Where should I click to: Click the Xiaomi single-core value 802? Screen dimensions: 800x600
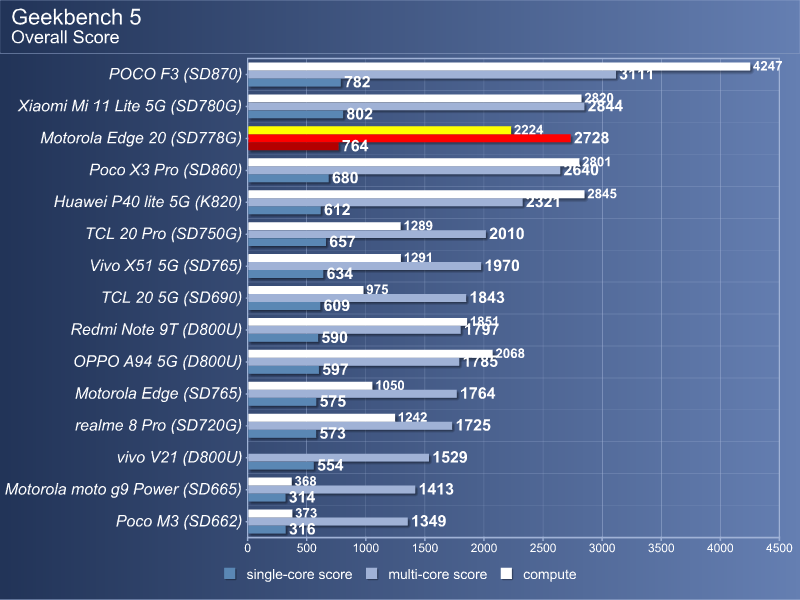pyautogui.click(x=360, y=114)
